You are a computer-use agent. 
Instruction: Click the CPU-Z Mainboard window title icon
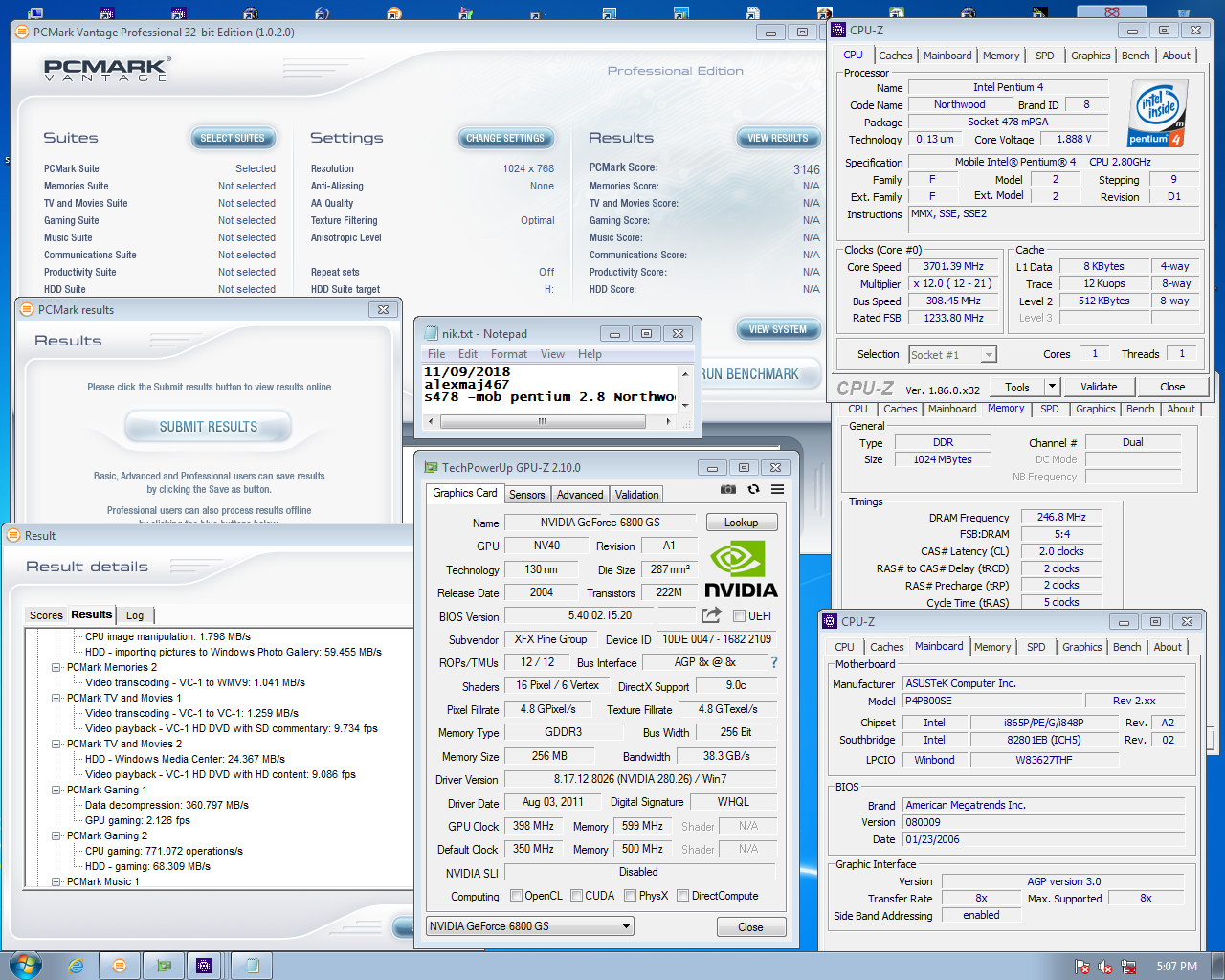(x=830, y=621)
